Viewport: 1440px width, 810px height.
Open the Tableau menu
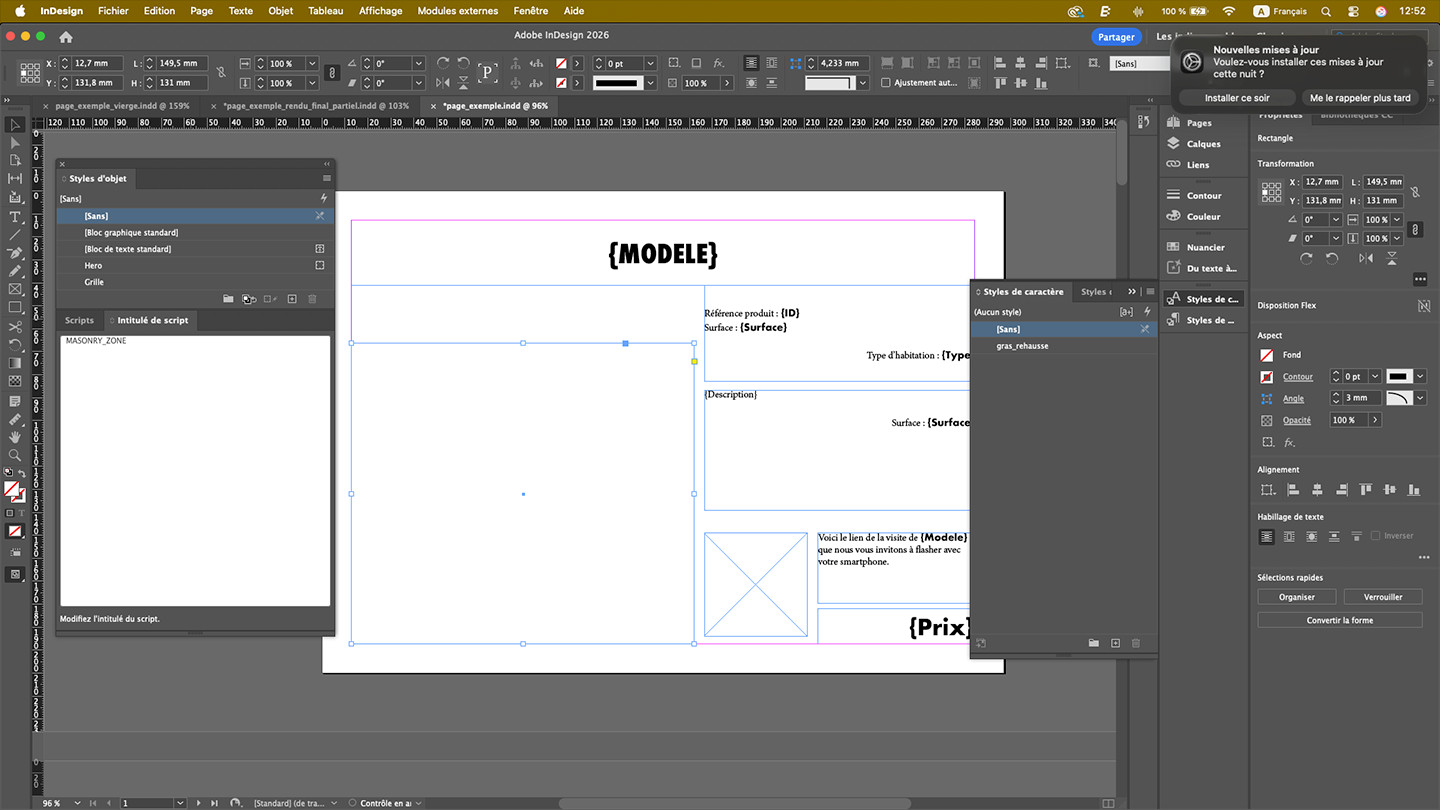(325, 11)
